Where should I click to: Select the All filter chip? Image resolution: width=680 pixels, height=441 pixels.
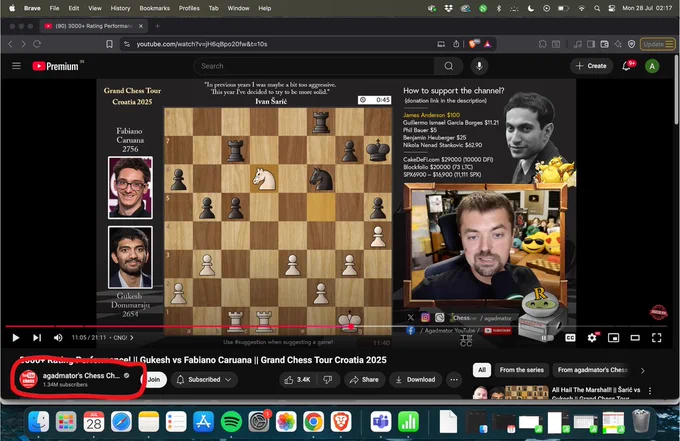click(482, 370)
